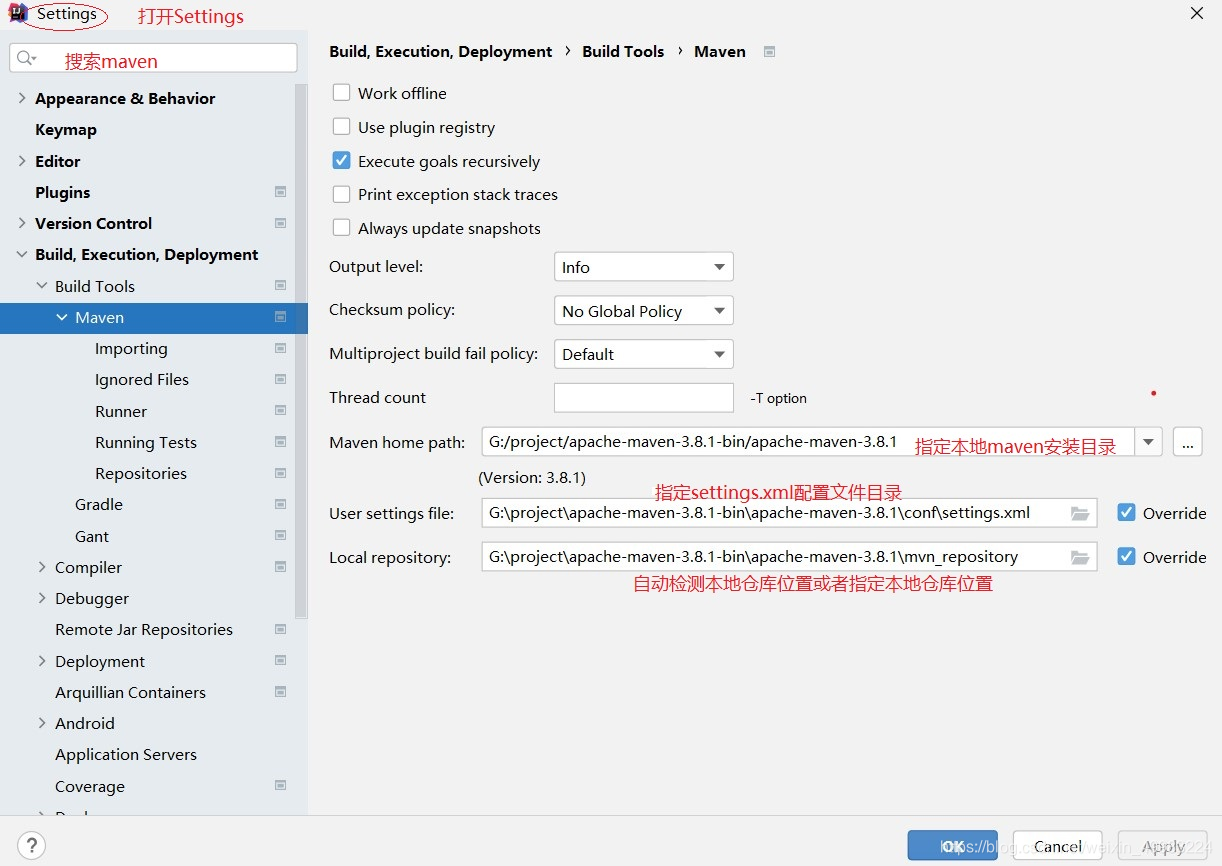The height and width of the screenshot is (866, 1222).
Task: Click the settings tree vertical scrollbar
Action: pos(301,350)
